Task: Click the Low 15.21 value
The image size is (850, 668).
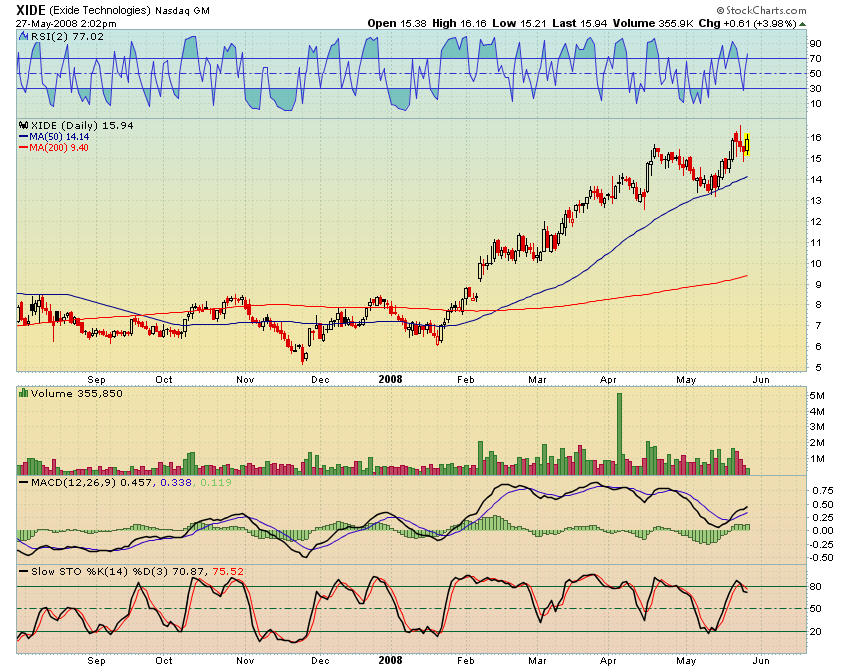Action: (x=520, y=23)
